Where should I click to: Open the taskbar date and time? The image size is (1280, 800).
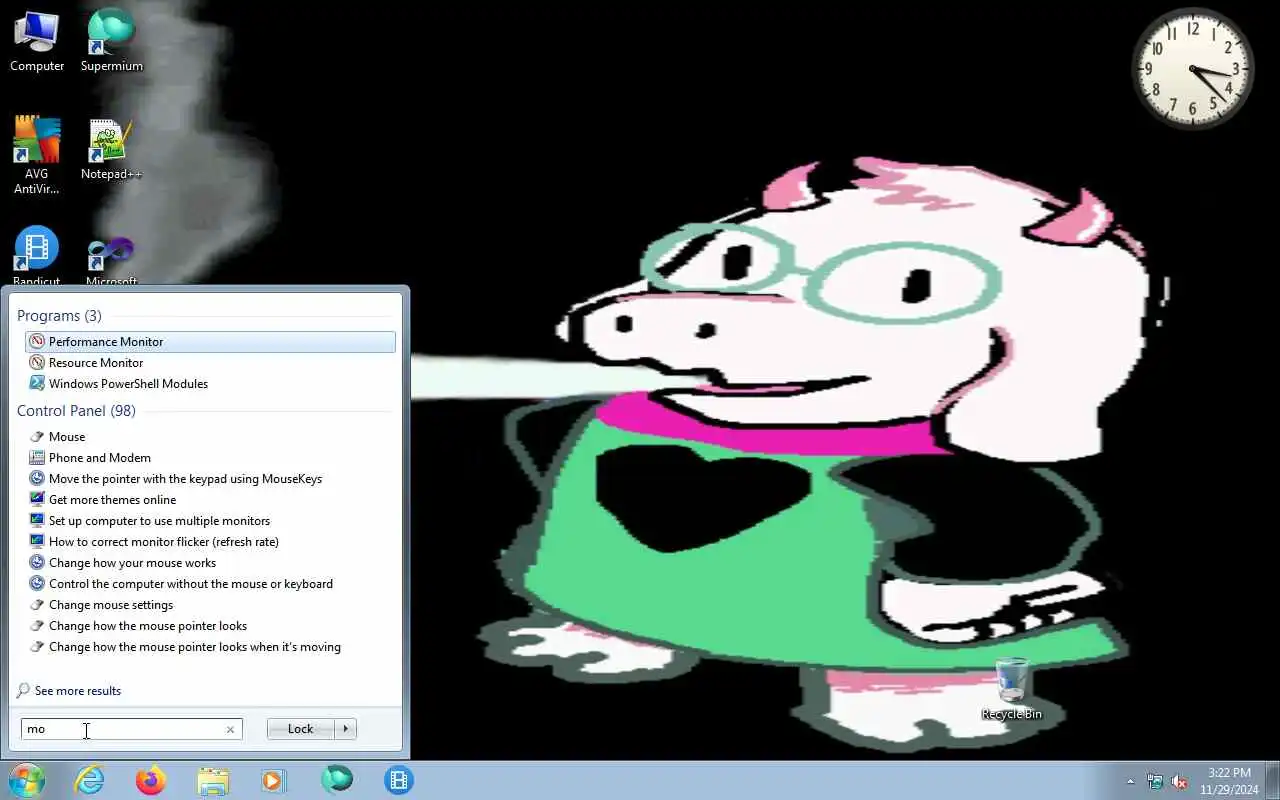pyautogui.click(x=1229, y=781)
